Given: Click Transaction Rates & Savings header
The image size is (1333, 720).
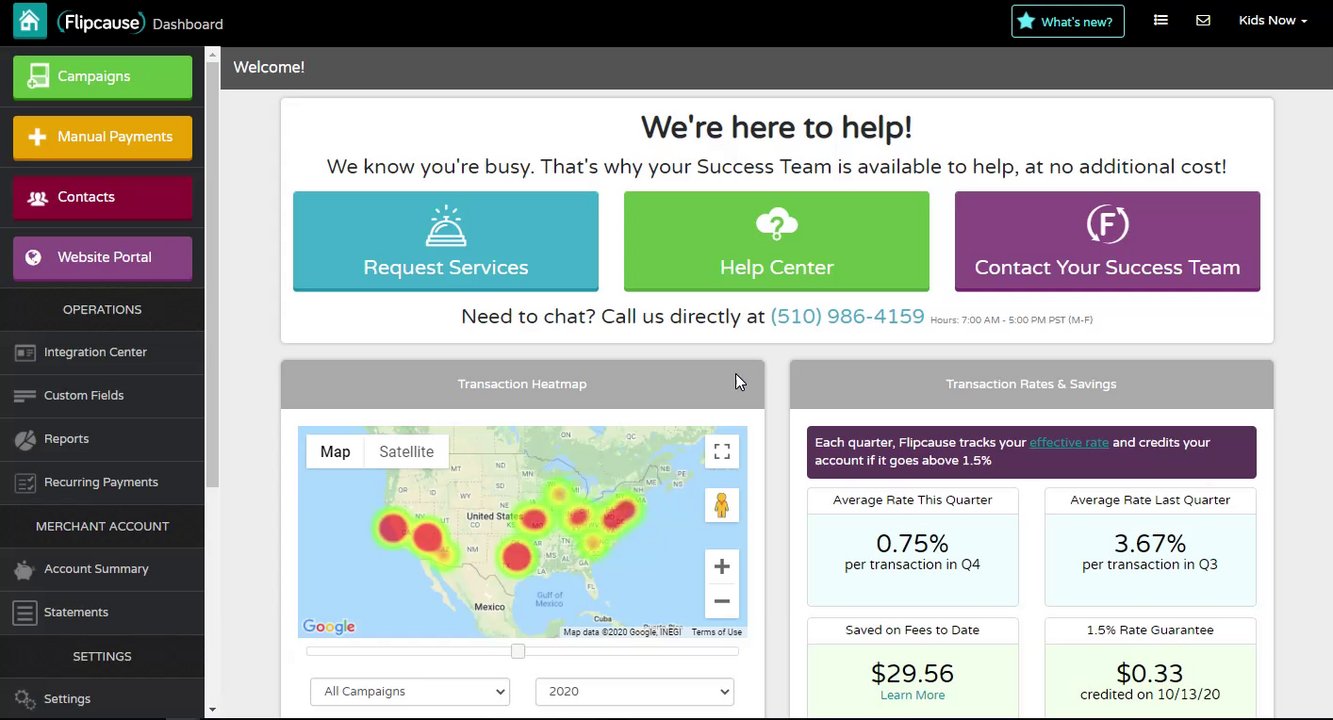Looking at the screenshot, I should point(1031,384).
